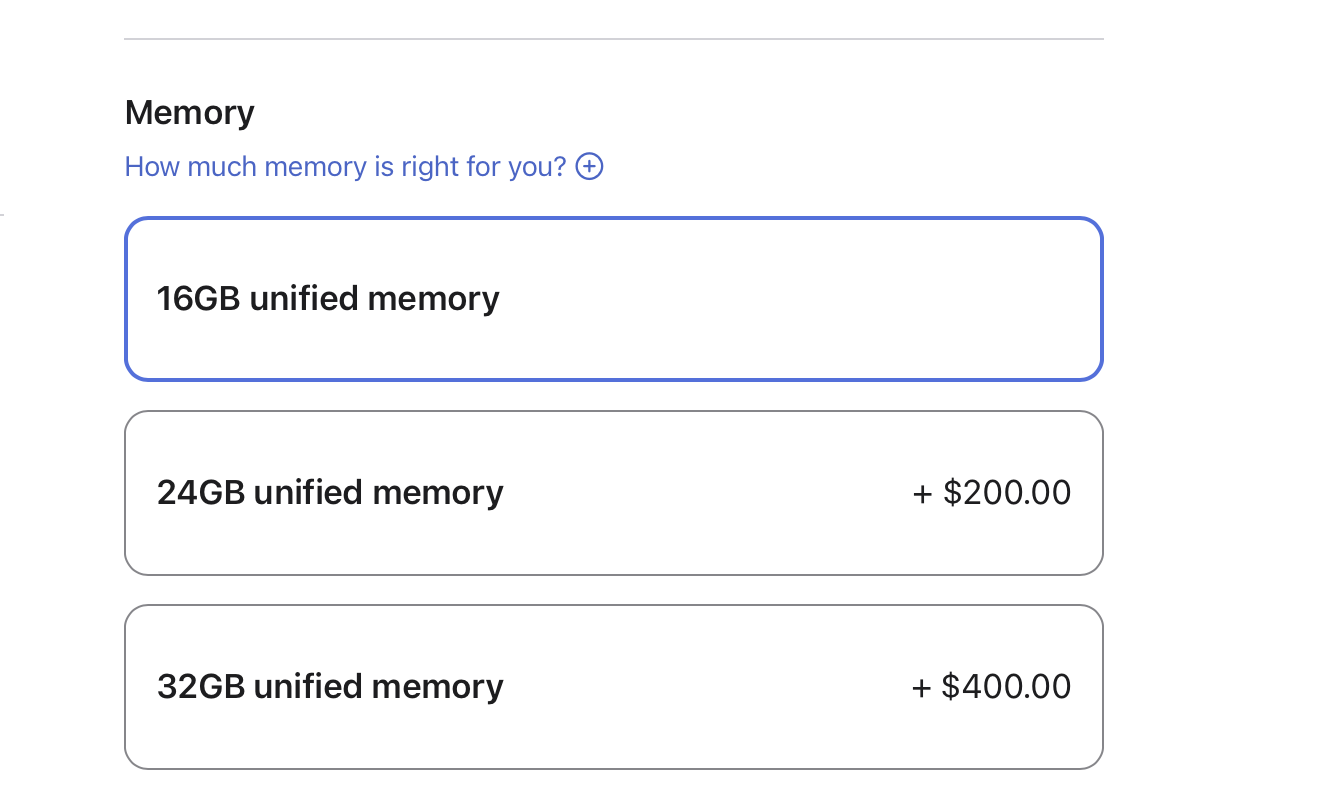The image size is (1332, 806).
Task: Click the word "memory" in the help link
Action: pyautogui.click(x=315, y=166)
